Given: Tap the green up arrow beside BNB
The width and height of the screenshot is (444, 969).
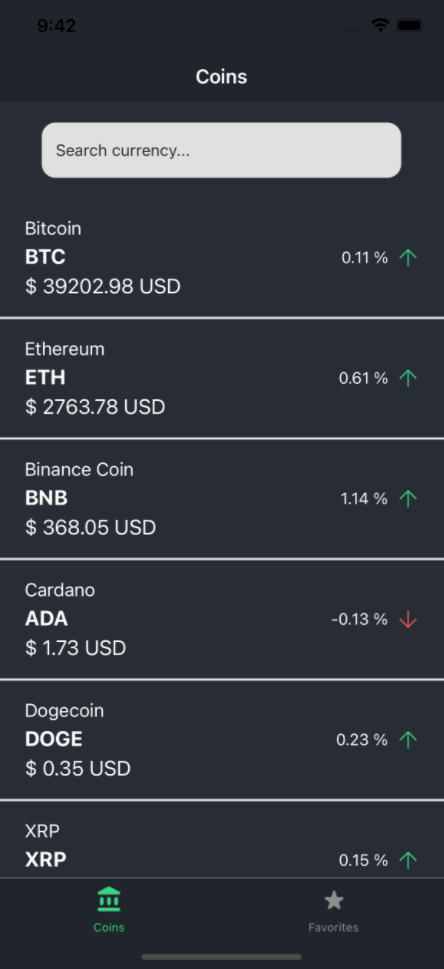Looking at the screenshot, I should click(x=408, y=498).
